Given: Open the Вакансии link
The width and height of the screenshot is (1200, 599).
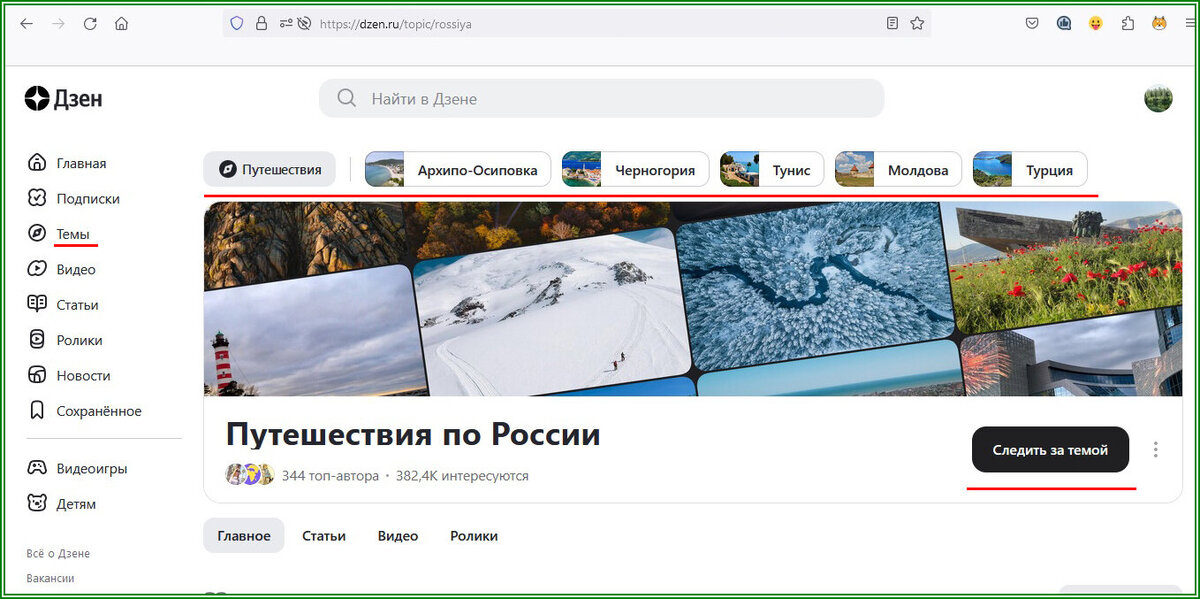Looking at the screenshot, I should [52, 578].
